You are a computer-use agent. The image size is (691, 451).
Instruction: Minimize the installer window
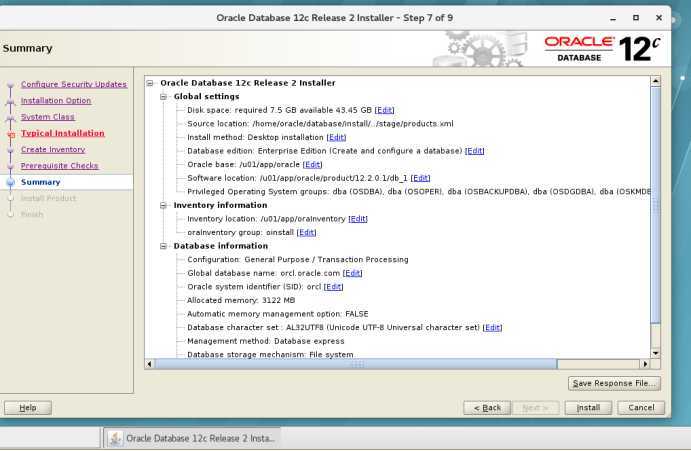pyautogui.click(x=613, y=18)
